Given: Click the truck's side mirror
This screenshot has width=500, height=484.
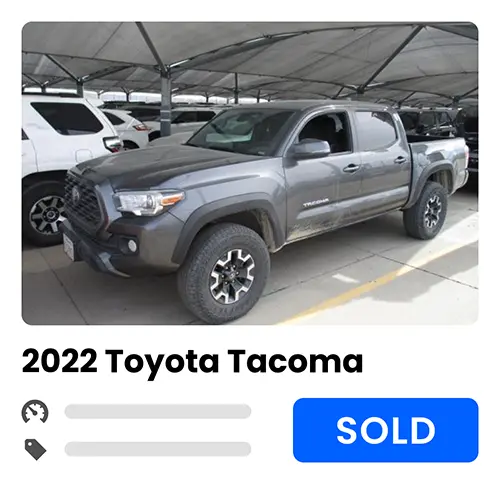Looking at the screenshot, I should 310,148.
